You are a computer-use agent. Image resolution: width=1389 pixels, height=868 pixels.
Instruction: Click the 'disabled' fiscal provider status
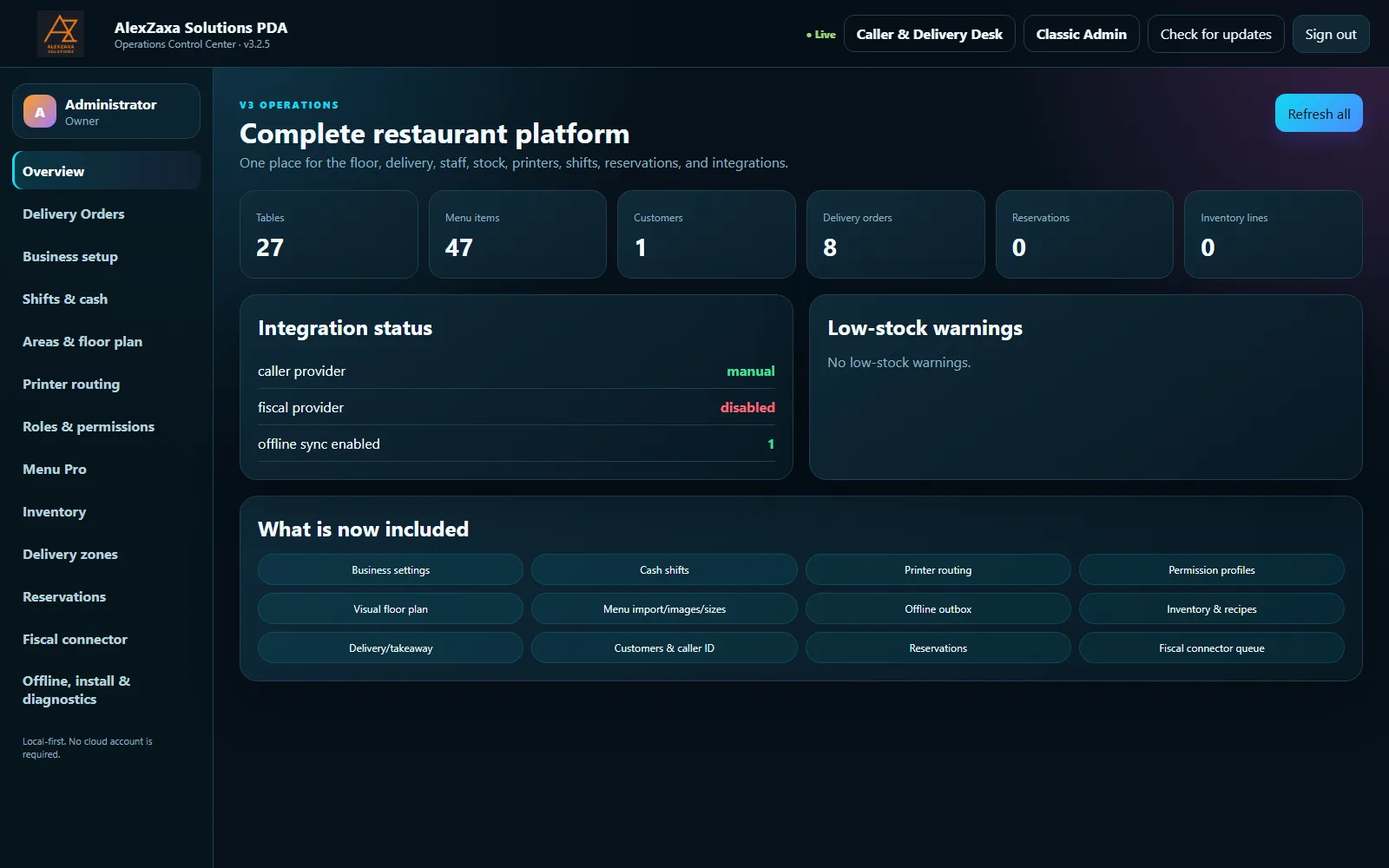[x=747, y=407]
